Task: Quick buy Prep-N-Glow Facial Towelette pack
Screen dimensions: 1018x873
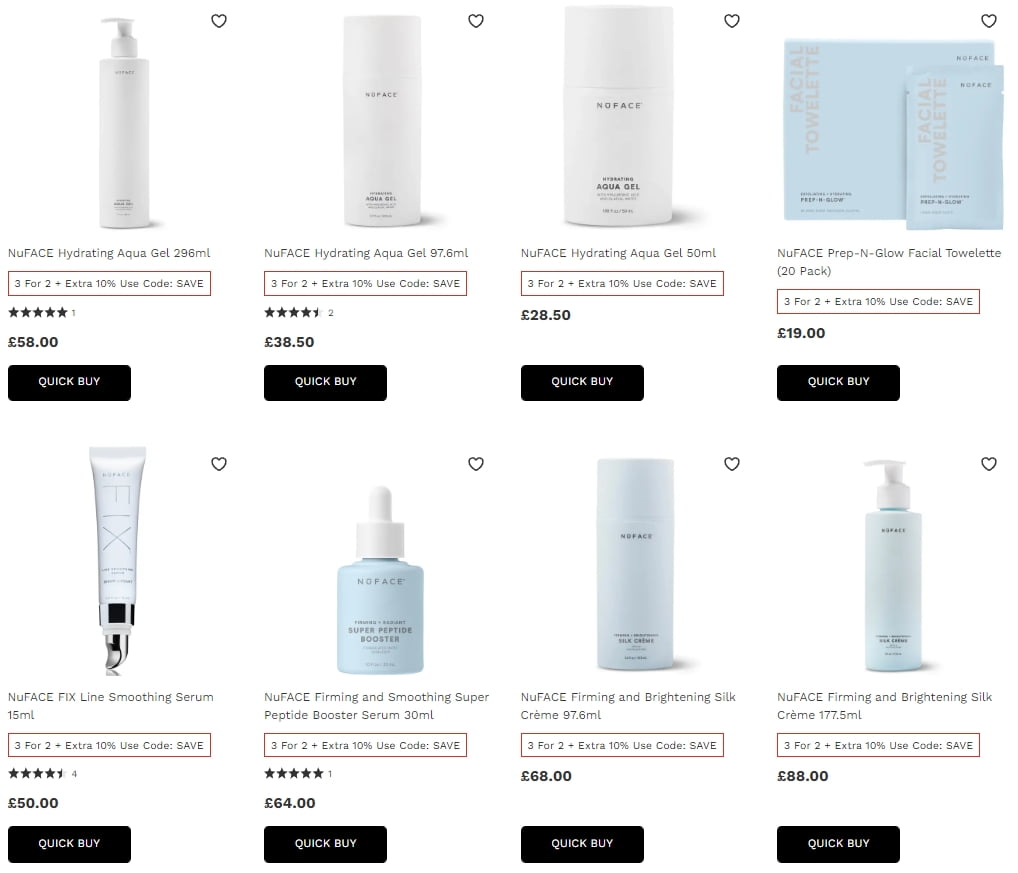Action: tap(838, 382)
